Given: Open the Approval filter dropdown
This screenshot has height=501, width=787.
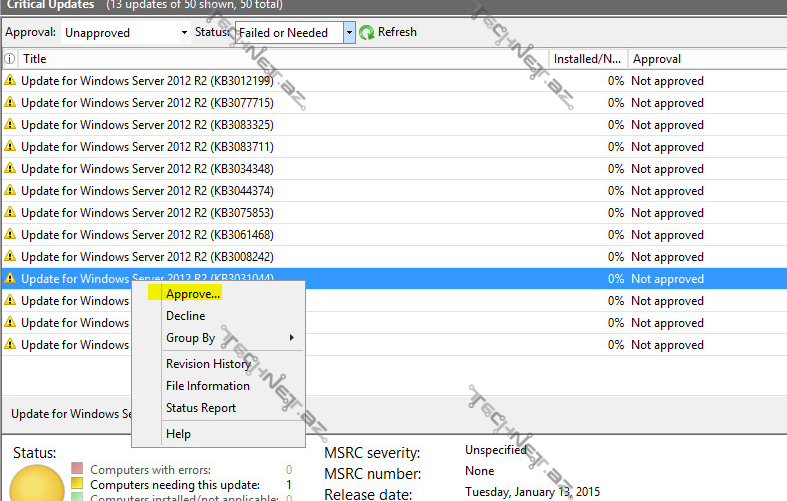Looking at the screenshot, I should (125, 33).
